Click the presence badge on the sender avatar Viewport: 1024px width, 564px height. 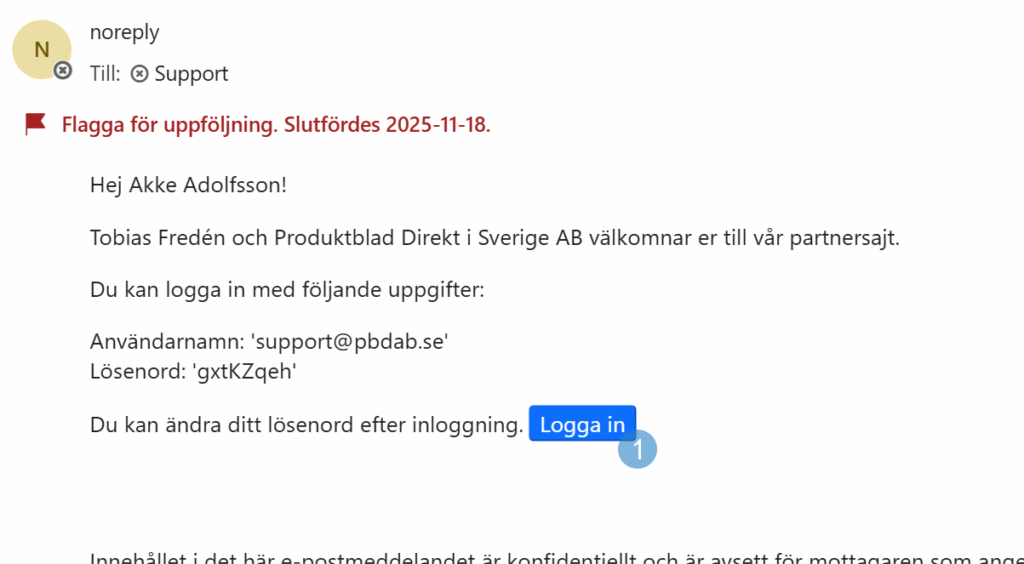pyautogui.click(x=63, y=71)
